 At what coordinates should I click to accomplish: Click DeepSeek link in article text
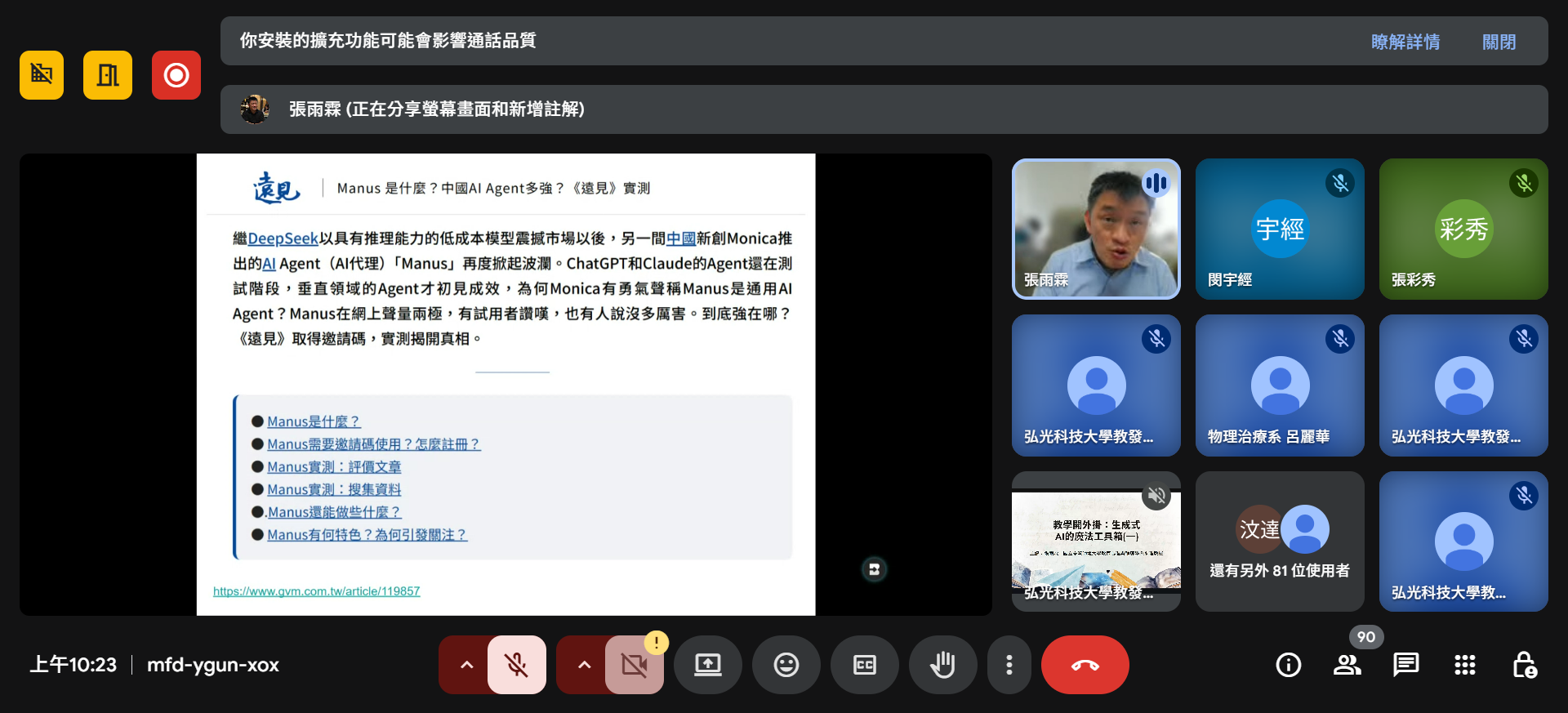pos(283,238)
